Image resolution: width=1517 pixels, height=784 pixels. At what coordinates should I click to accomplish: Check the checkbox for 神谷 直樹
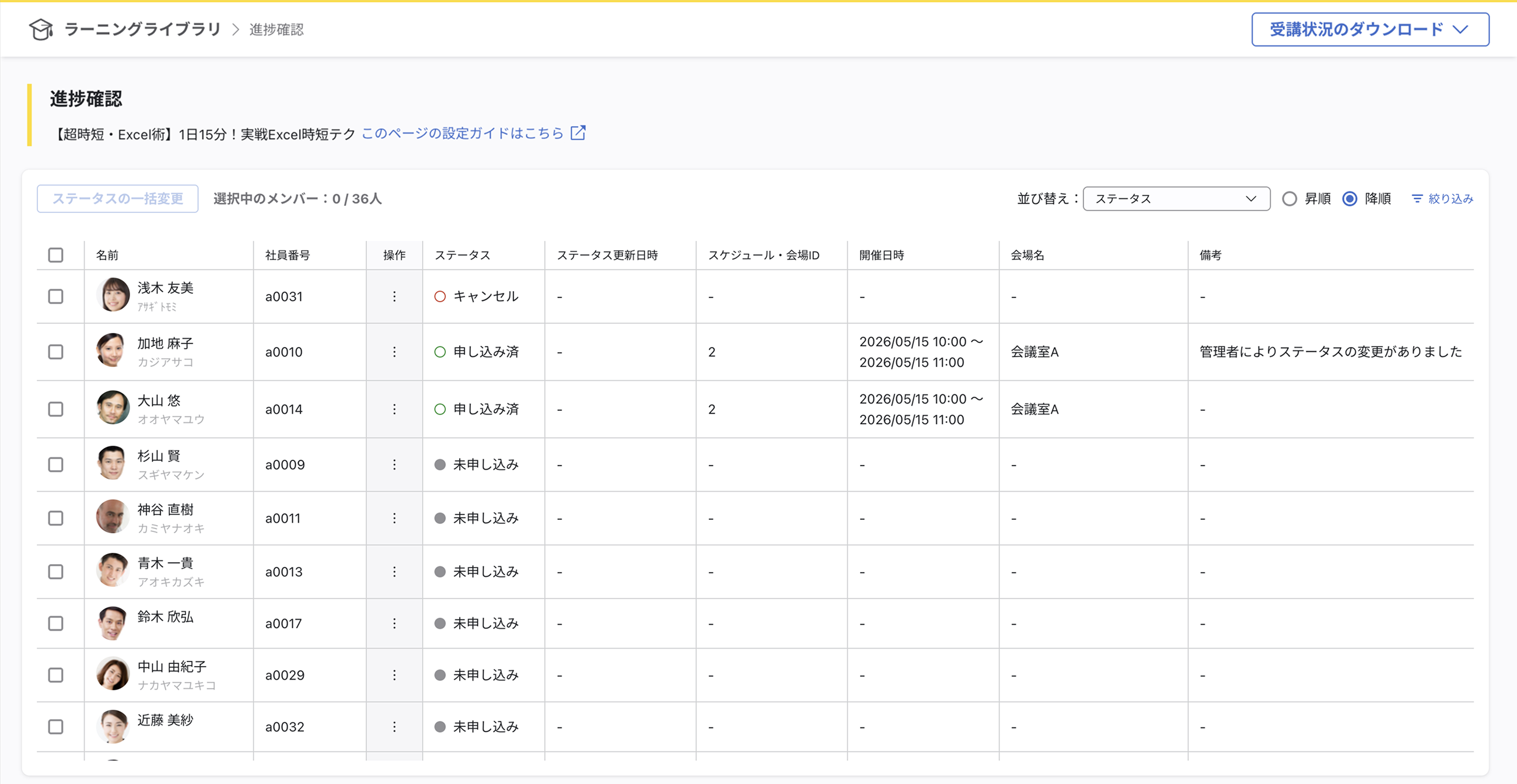point(56,518)
